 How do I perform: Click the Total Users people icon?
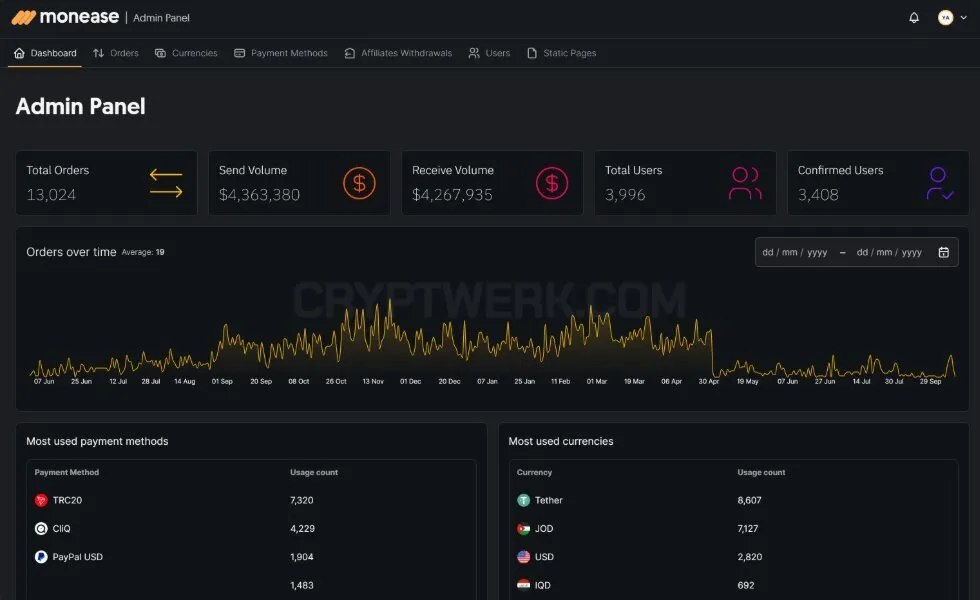[x=745, y=183]
